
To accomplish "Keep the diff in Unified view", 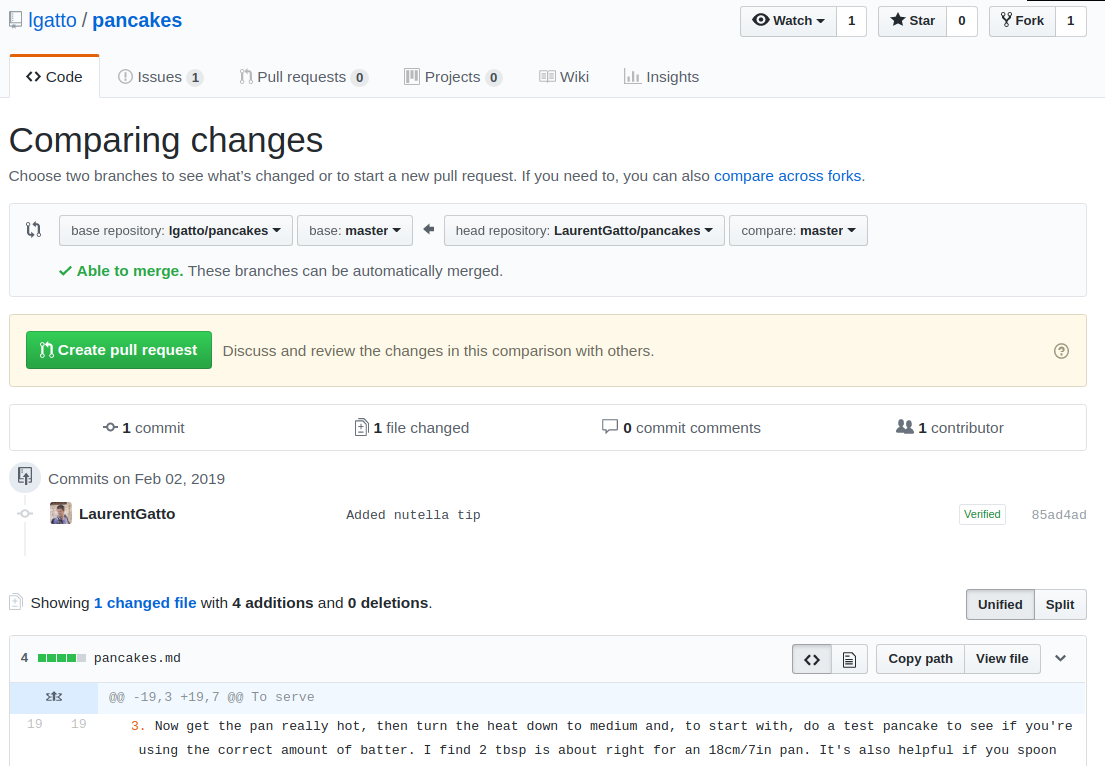I will 1000,604.
